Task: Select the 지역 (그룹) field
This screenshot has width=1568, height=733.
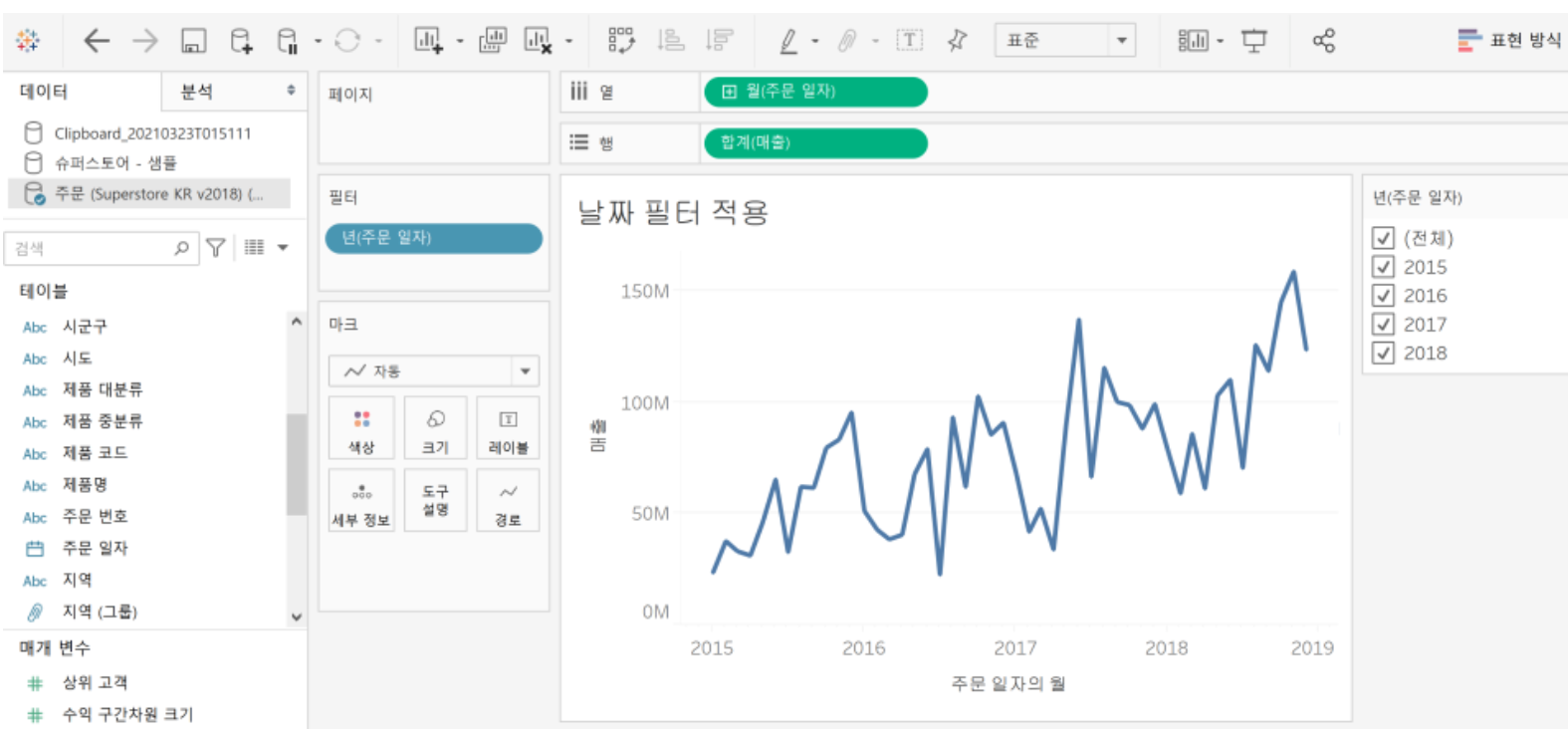Action: pyautogui.click(x=100, y=612)
